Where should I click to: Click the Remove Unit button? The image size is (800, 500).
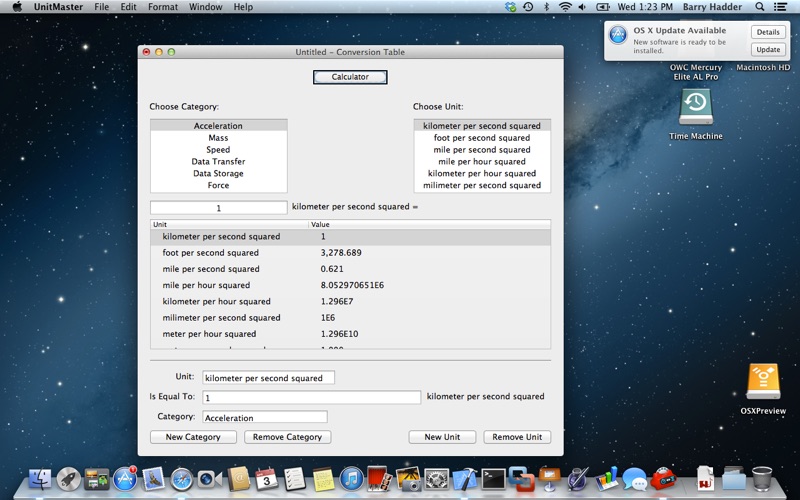coord(517,437)
